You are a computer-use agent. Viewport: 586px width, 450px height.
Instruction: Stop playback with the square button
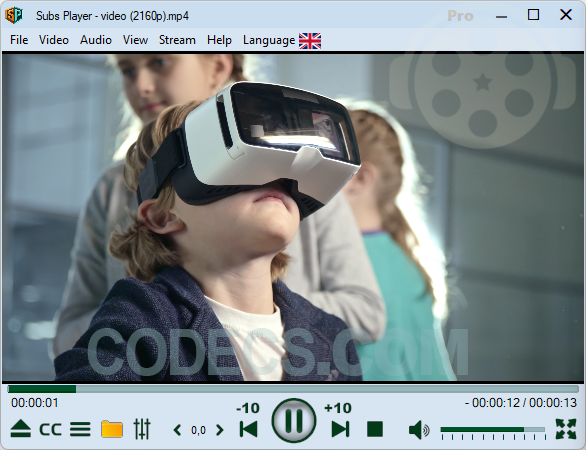(375, 429)
